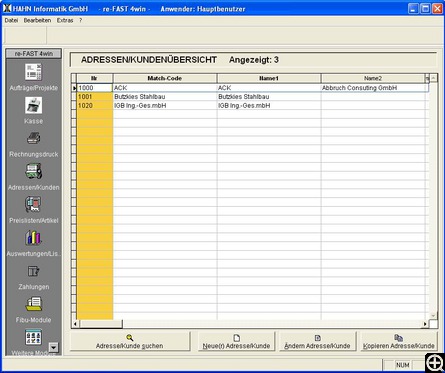This screenshot has width=445, height=373.
Task: Click Adresse/Kunde suchen button
Action: (x=130, y=341)
